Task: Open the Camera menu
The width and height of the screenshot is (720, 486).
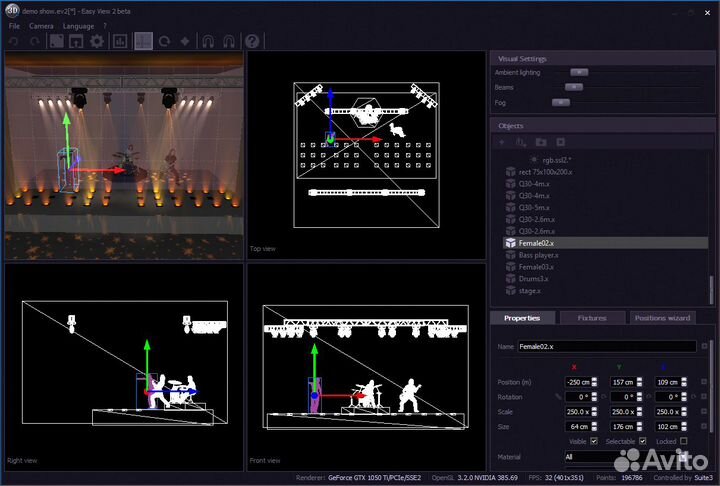Action: (41, 25)
